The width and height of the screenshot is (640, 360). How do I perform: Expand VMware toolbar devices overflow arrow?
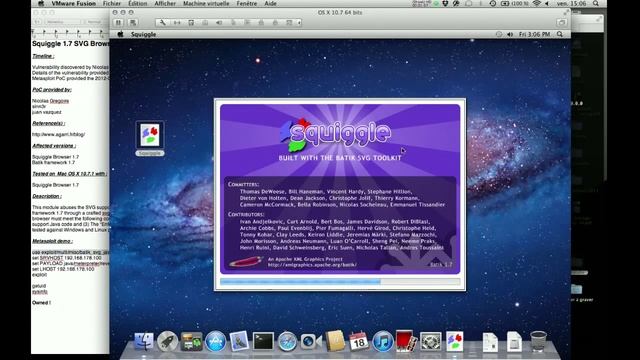(299, 23)
